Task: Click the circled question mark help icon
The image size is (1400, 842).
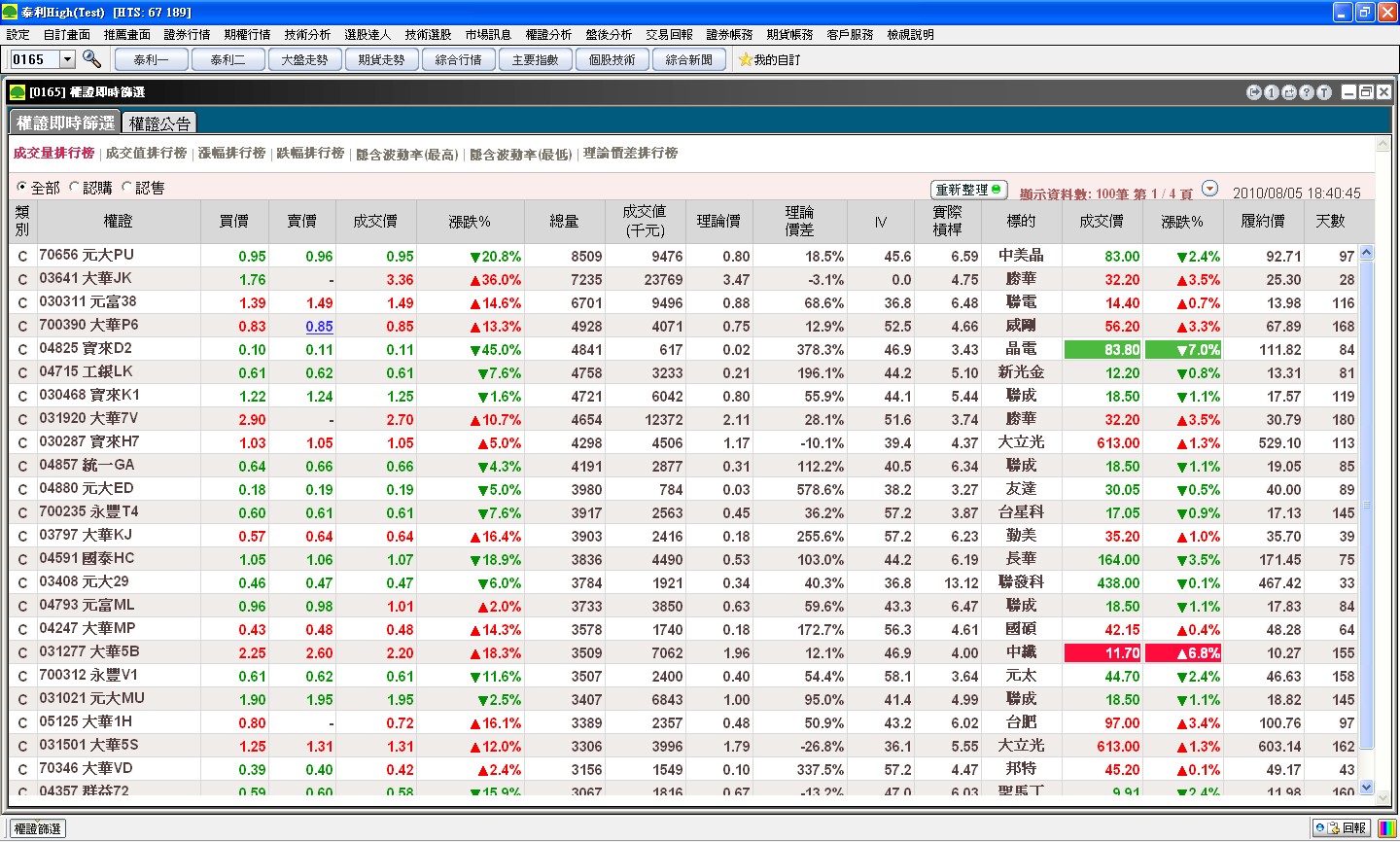Action: pos(1307,92)
